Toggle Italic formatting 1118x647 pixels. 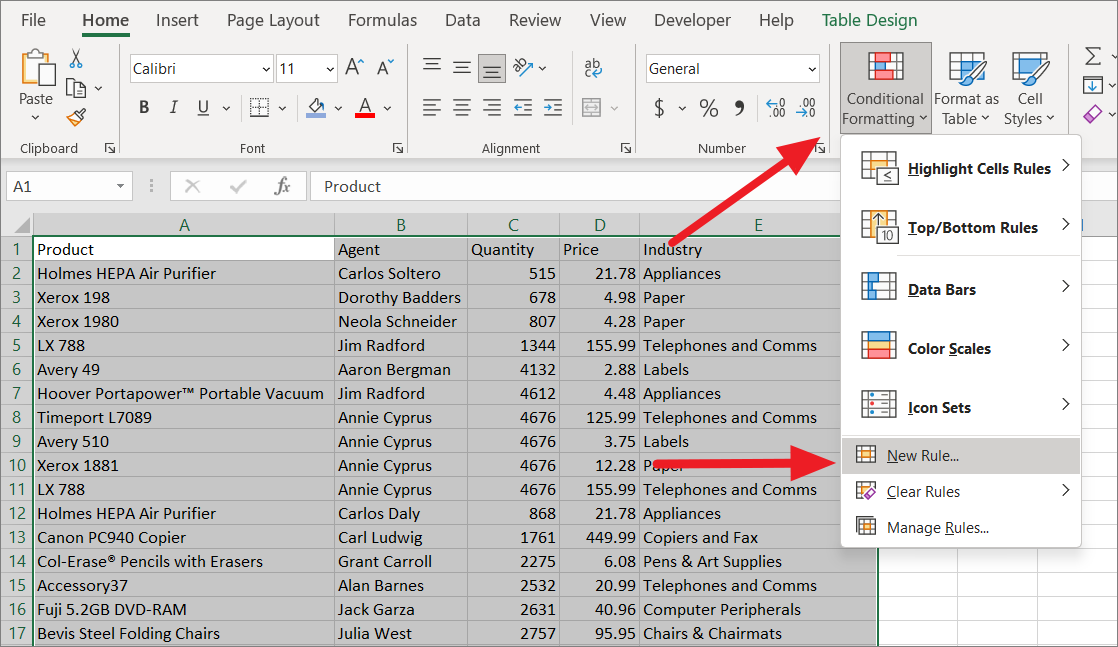[x=173, y=108]
